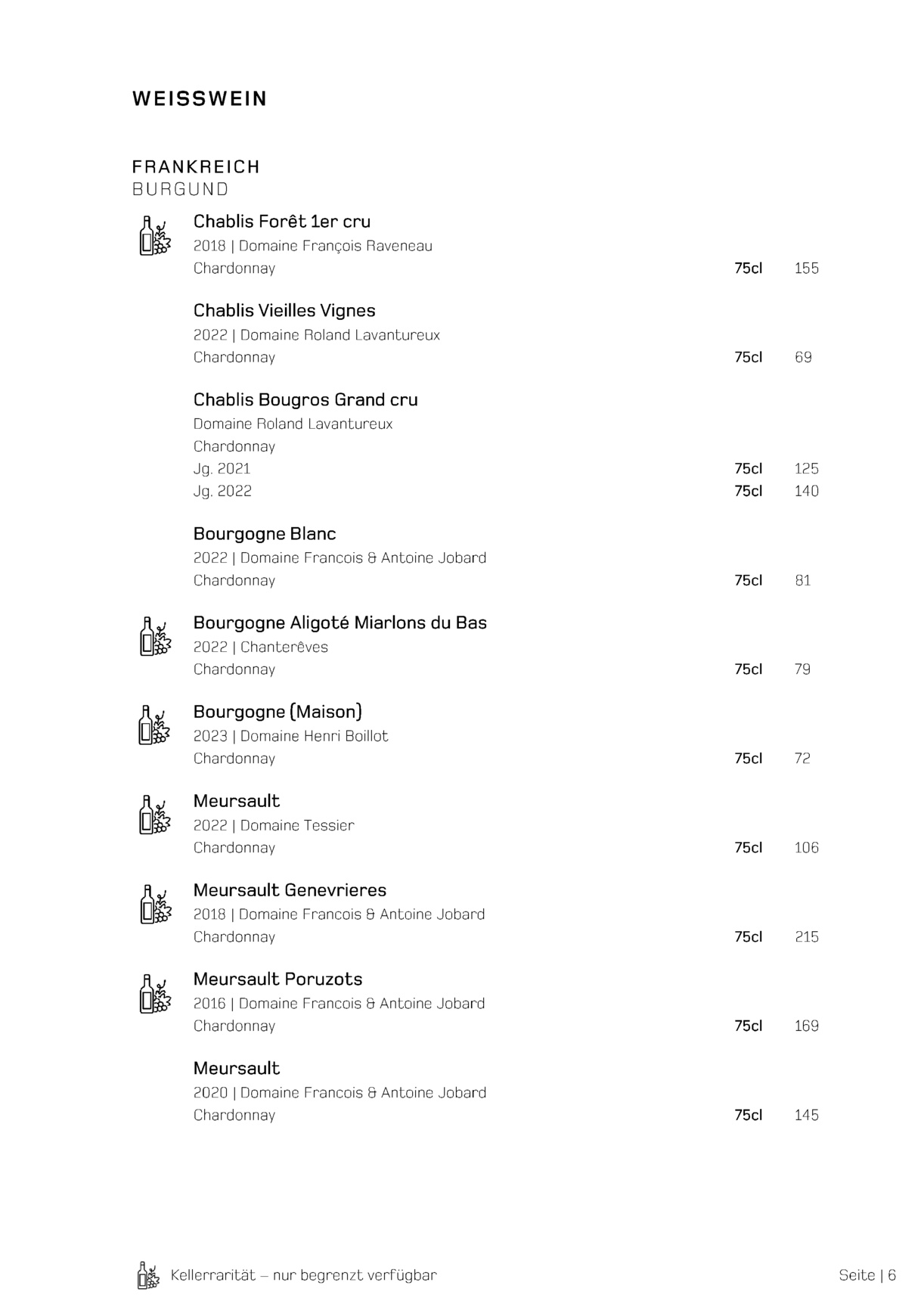Click the bottle icon beside Meursault 2022 Tessier
The image size is (924, 1307).
pos(155,815)
